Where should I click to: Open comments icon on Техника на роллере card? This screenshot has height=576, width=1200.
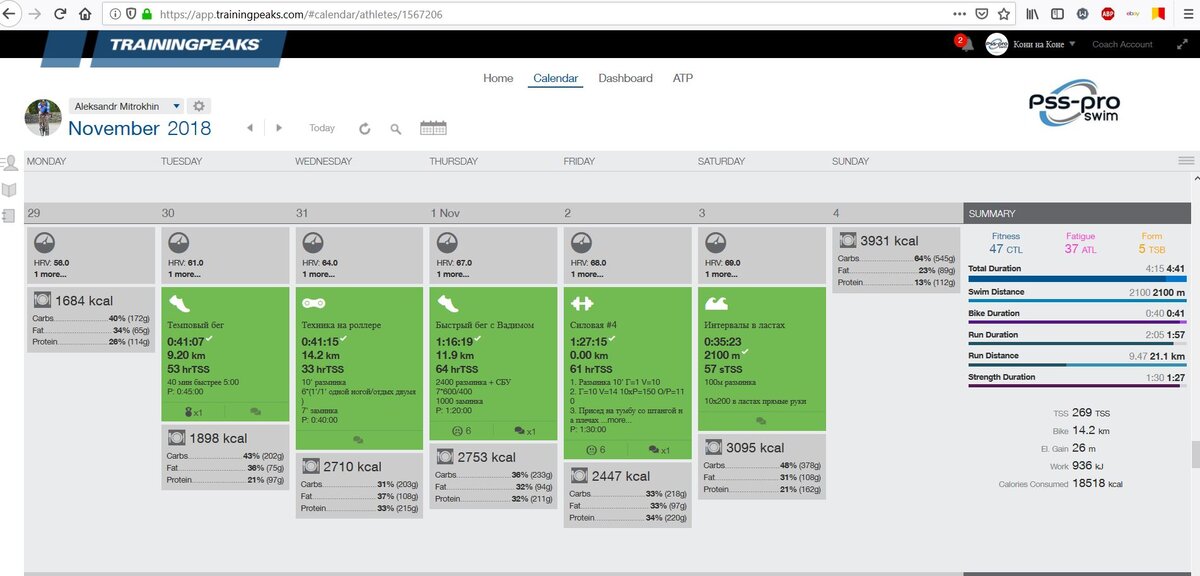(358, 439)
